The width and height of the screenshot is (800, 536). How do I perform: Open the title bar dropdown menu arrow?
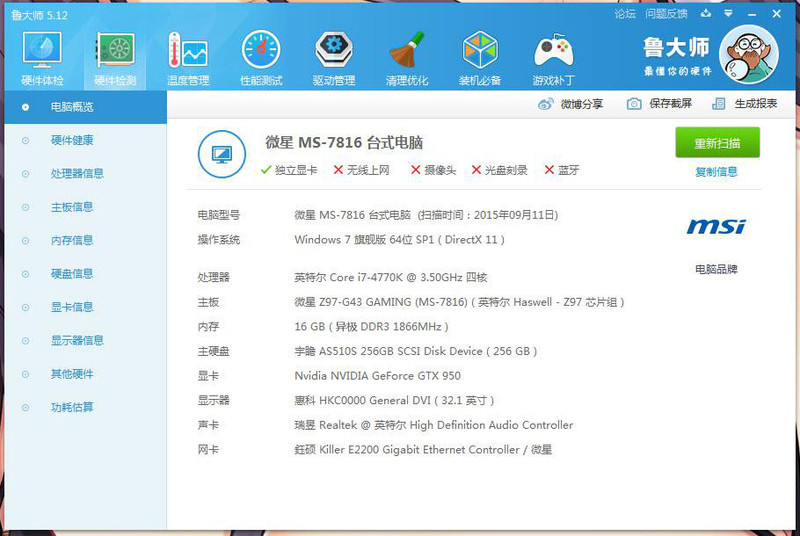pos(729,14)
